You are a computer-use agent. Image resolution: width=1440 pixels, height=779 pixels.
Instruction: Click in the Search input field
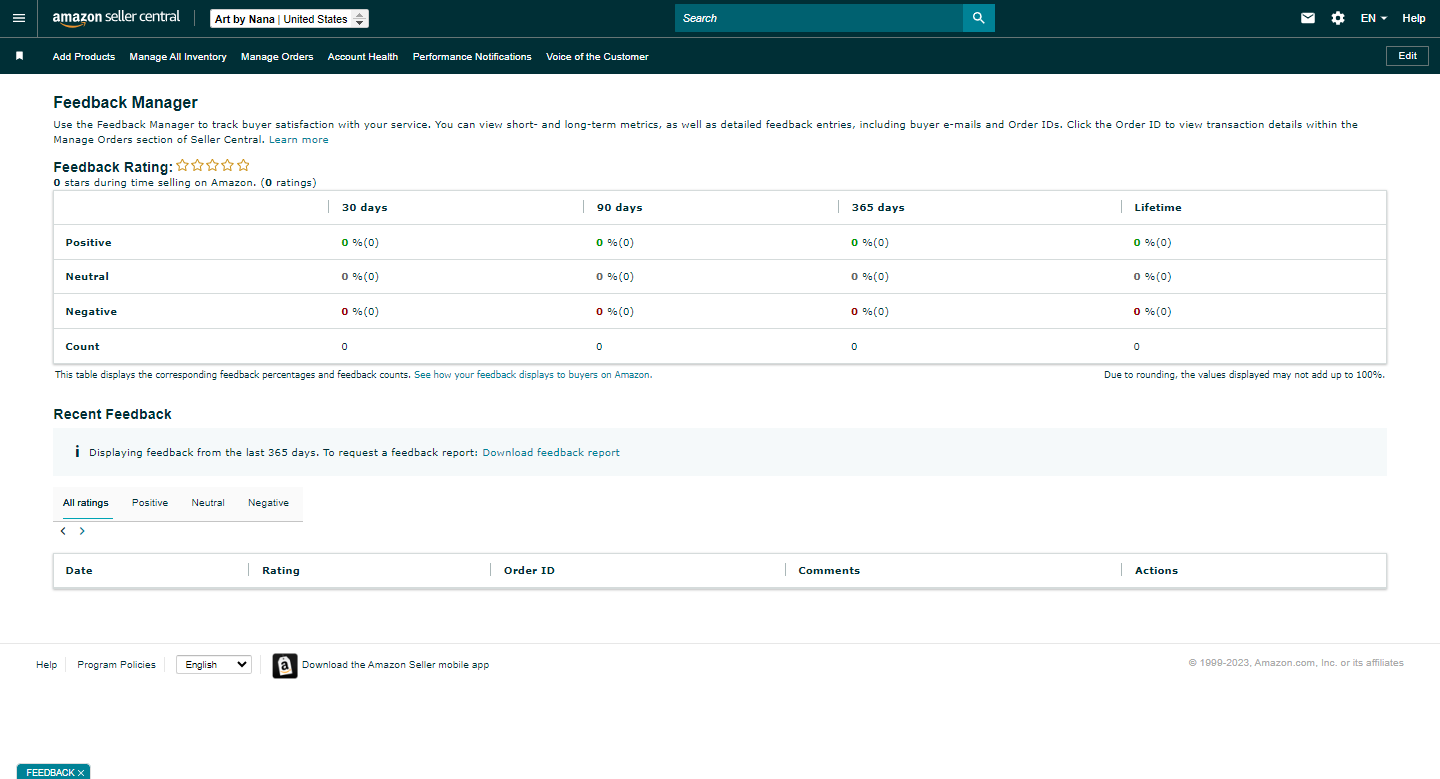[819, 18]
